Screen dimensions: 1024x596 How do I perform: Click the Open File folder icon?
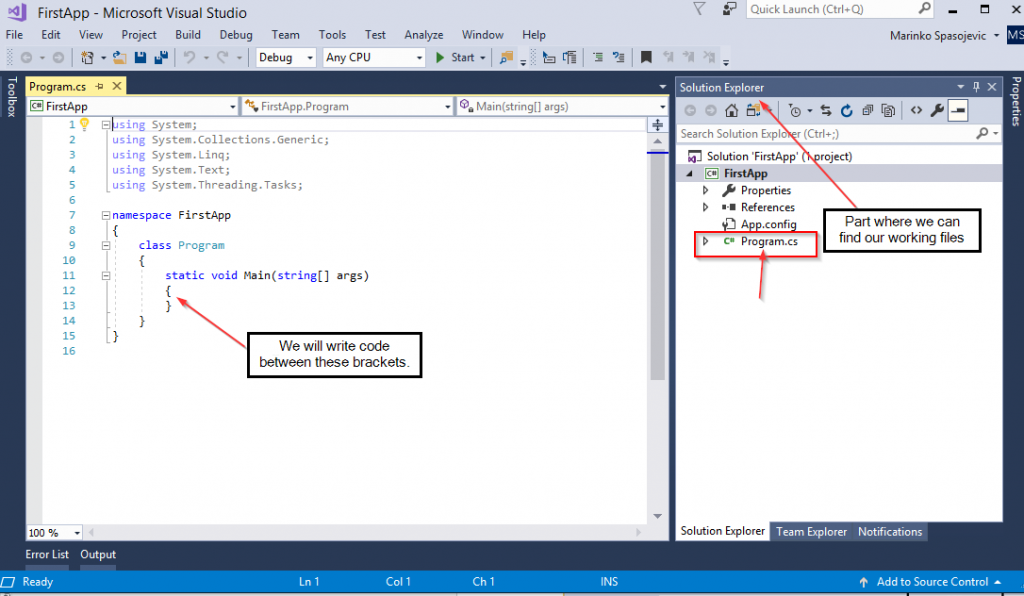[x=120, y=57]
